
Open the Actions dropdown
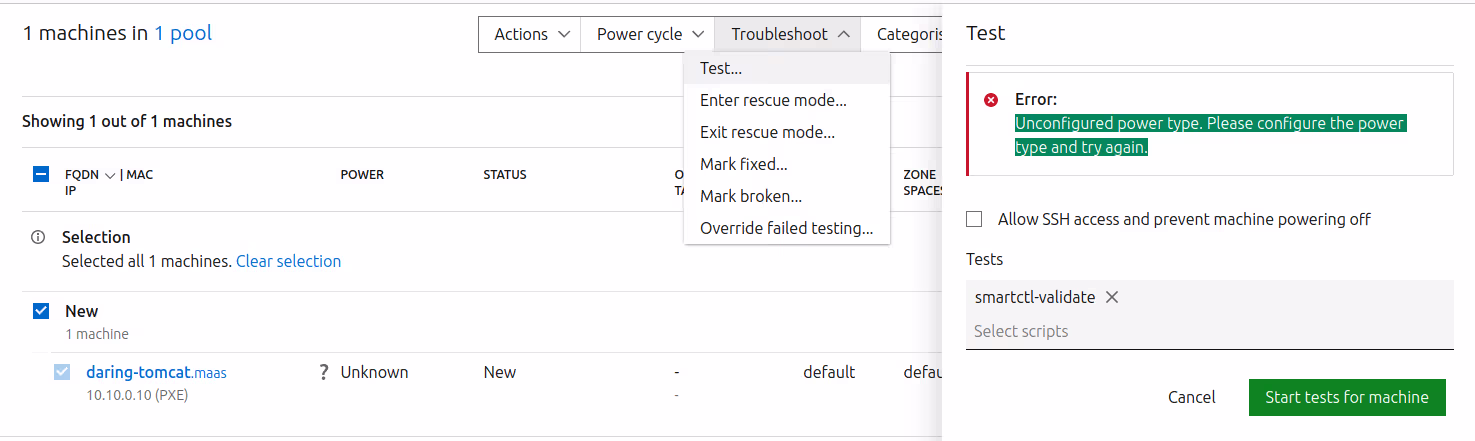tap(530, 34)
